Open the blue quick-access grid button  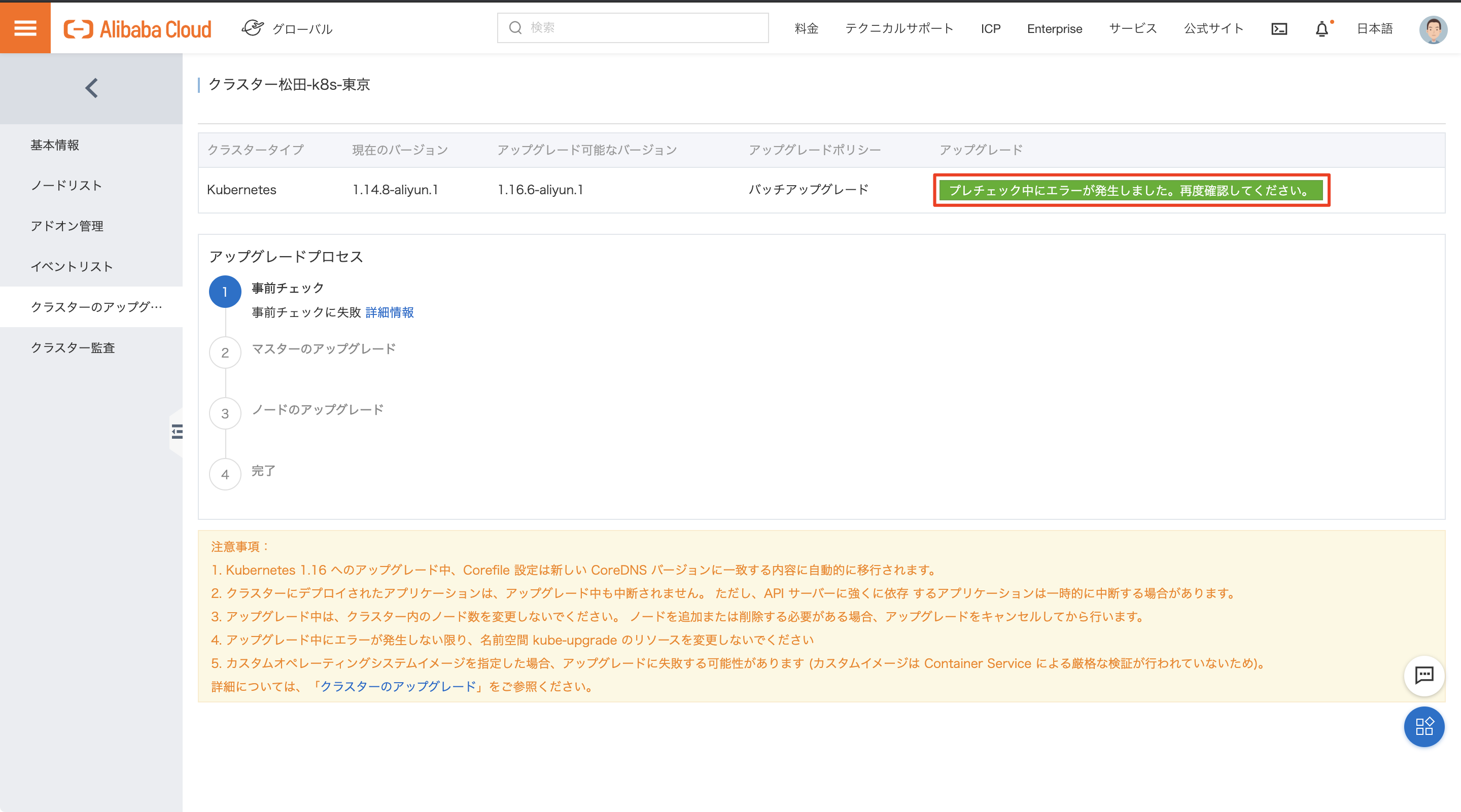(x=1423, y=726)
